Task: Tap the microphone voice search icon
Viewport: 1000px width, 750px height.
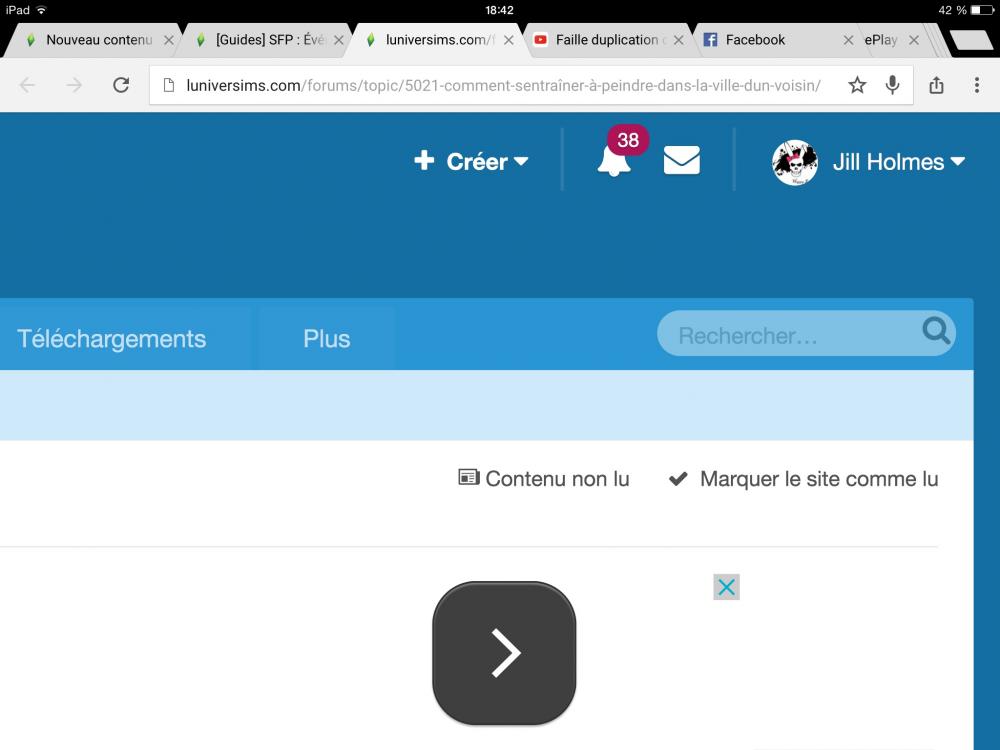Action: [x=892, y=85]
